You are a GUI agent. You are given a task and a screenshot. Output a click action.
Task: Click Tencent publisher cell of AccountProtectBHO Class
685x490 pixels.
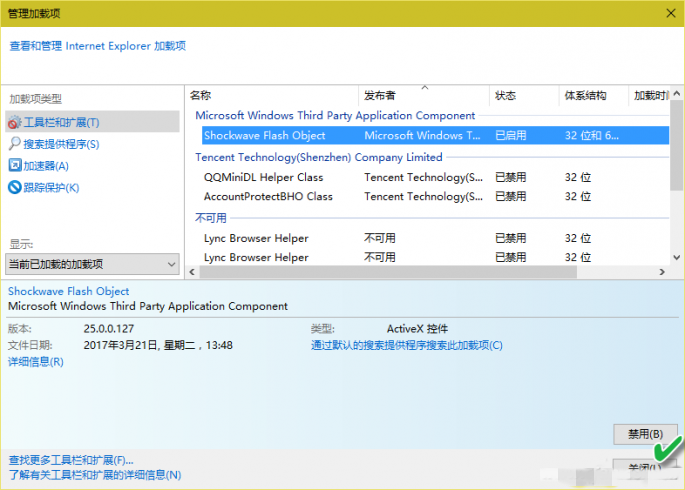(424, 197)
